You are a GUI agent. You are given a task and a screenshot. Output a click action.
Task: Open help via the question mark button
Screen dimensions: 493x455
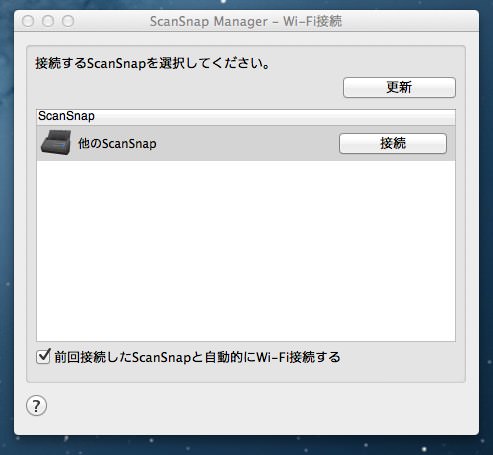click(x=36, y=405)
